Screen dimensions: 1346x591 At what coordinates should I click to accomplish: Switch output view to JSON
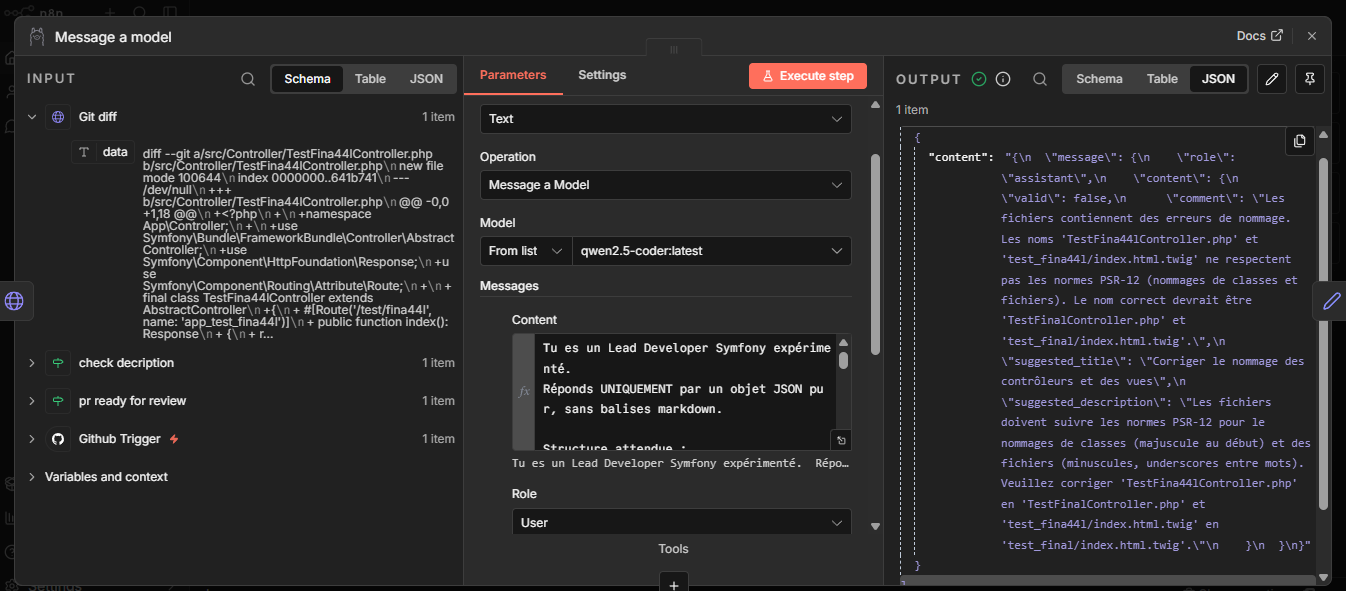click(1218, 79)
